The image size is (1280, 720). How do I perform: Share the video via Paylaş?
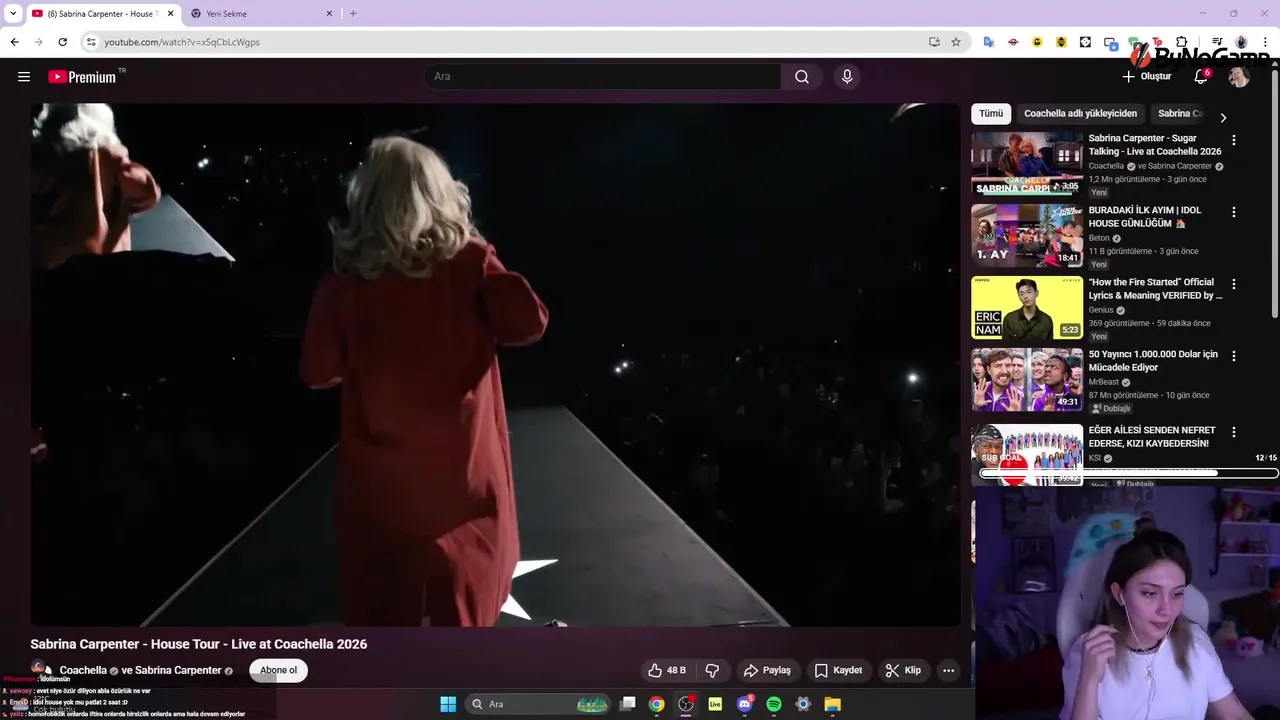767,670
